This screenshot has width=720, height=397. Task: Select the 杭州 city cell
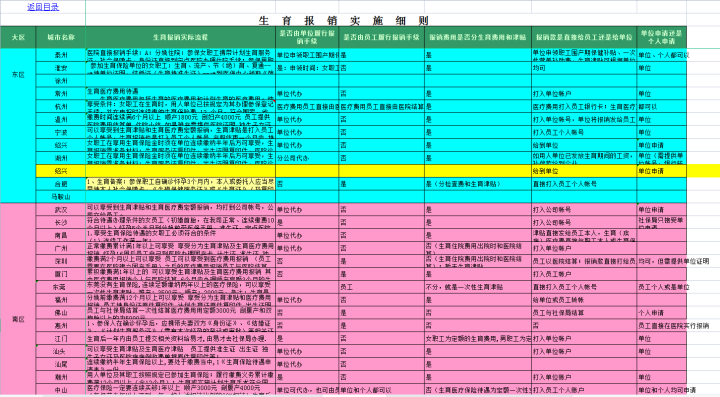point(61,106)
